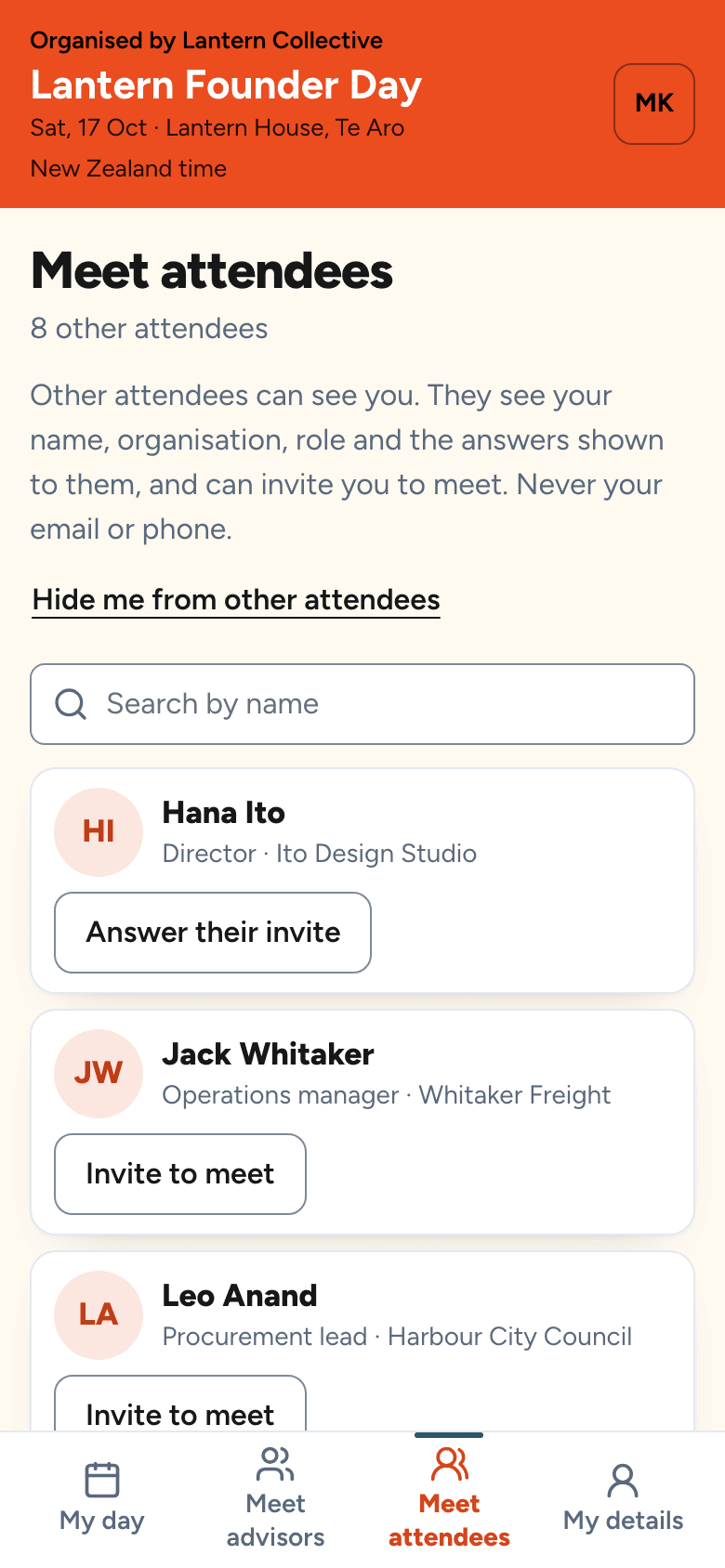725x1568 pixels.
Task: Select the Meet attendees tab
Action: point(449,1499)
